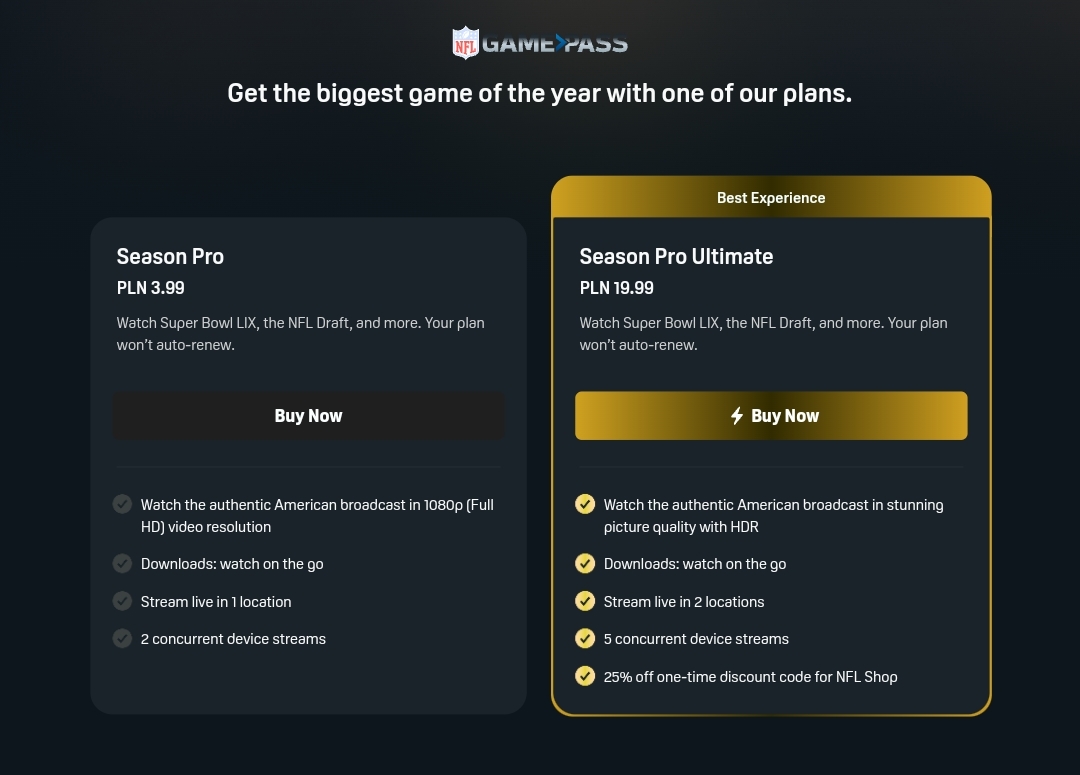The width and height of the screenshot is (1080, 775).
Task: Click the headline about the biggest game
Action: (x=540, y=94)
